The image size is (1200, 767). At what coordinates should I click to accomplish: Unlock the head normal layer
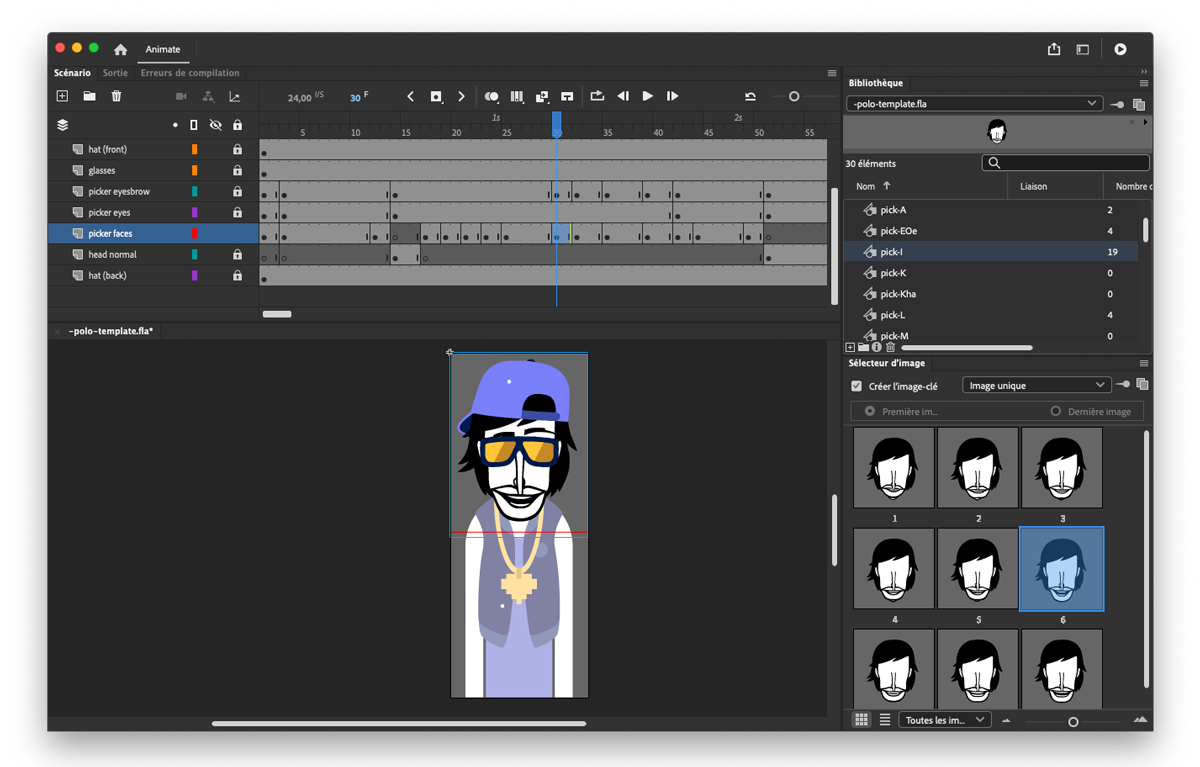point(237,254)
